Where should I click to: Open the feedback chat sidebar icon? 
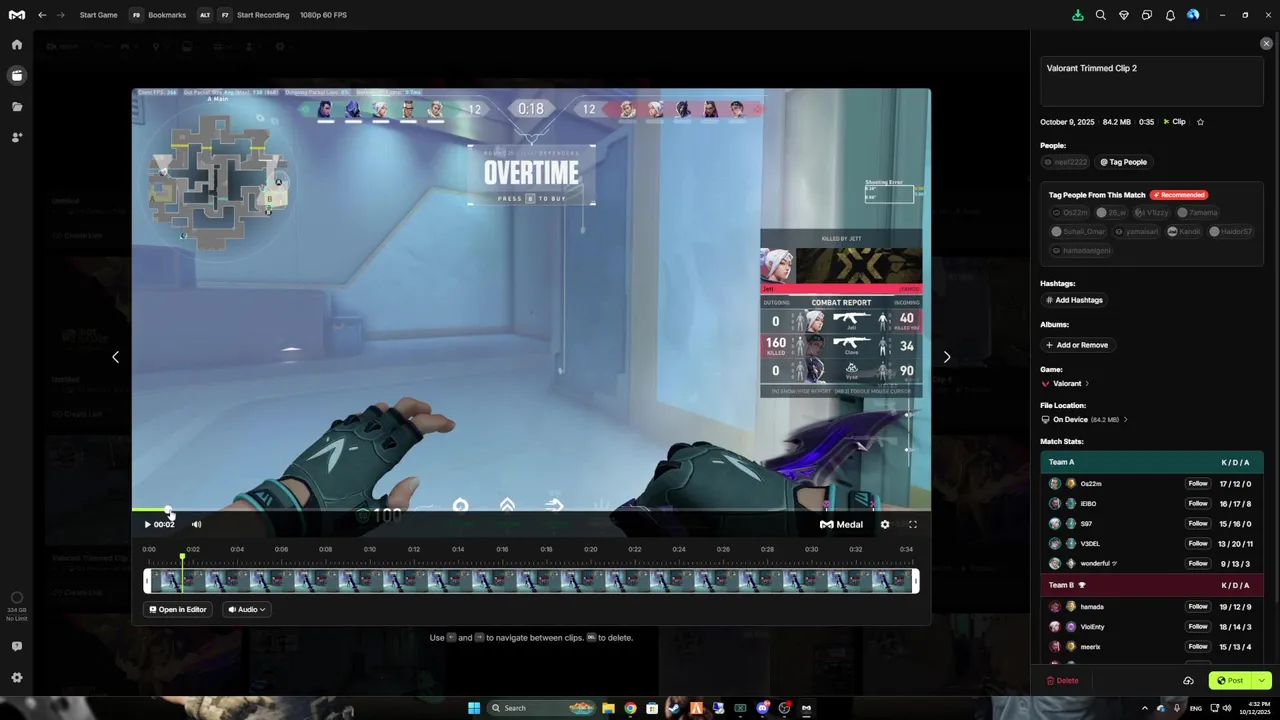pyautogui.click(x=17, y=647)
